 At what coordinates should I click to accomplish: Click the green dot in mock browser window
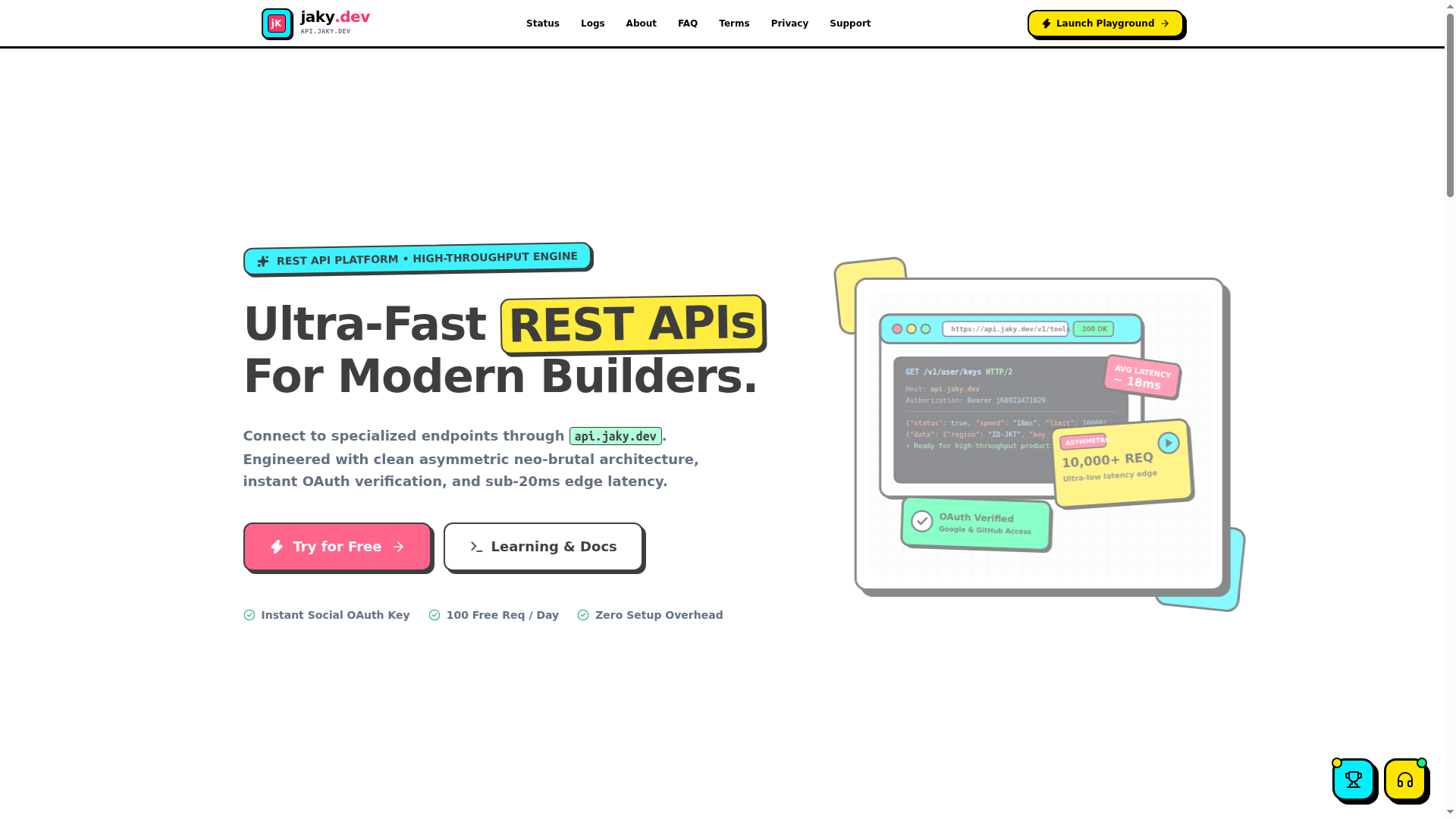point(926,329)
